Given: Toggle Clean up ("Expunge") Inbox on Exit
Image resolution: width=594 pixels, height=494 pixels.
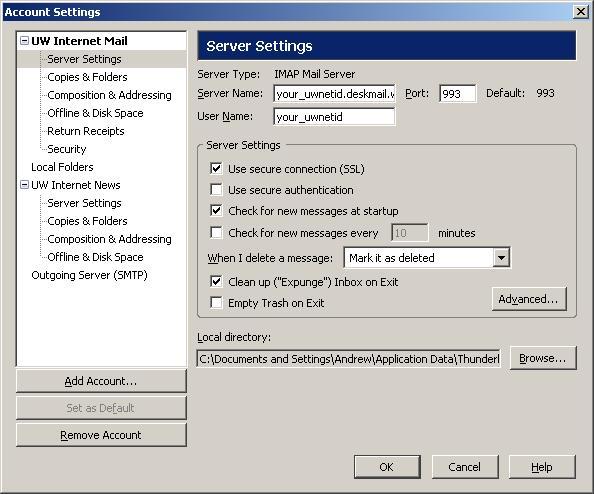Looking at the screenshot, I should pyautogui.click(x=216, y=282).
